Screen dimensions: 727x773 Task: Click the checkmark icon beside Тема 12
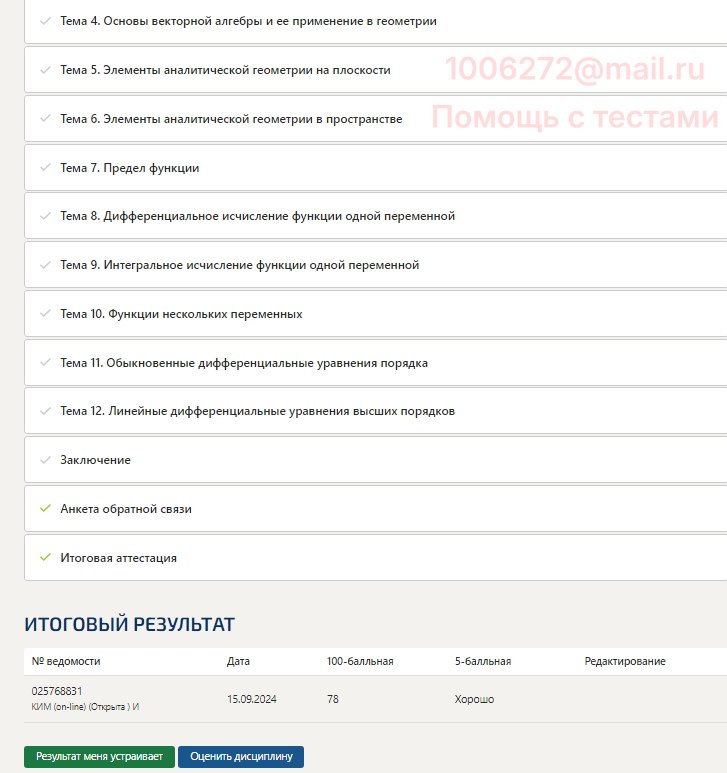point(45,411)
